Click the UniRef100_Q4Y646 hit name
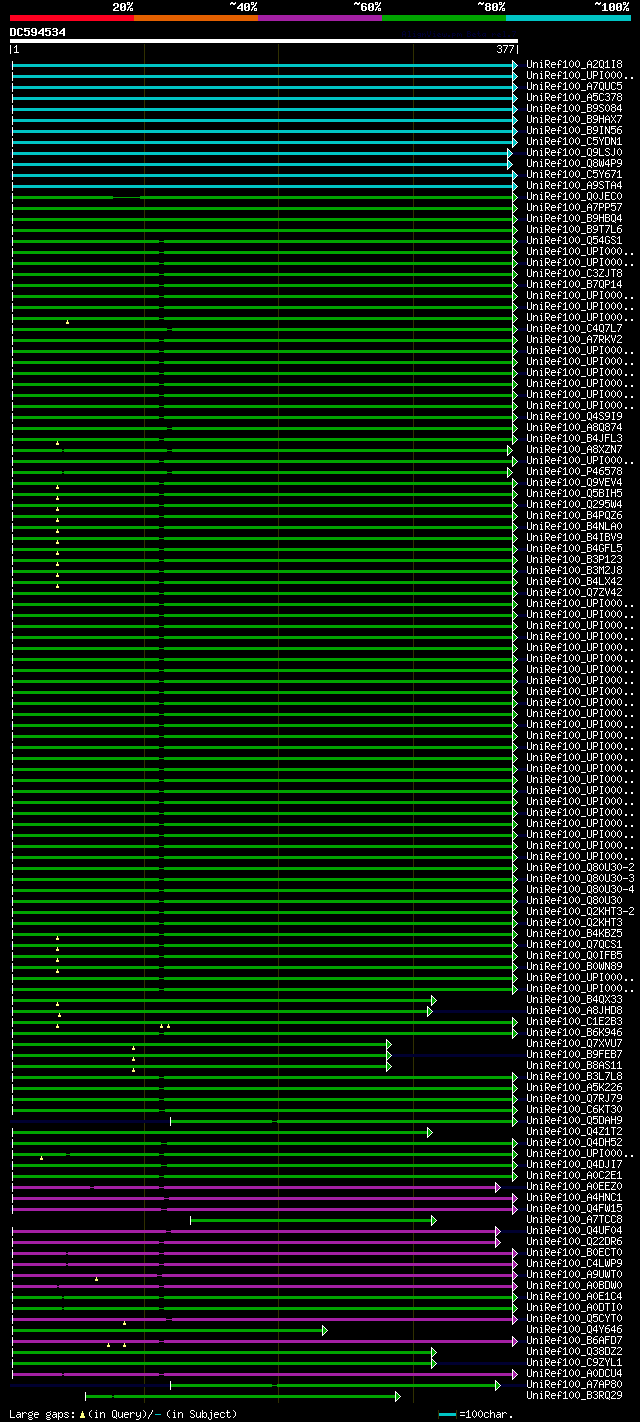Screen dimensions: 640x1422 coord(574,1329)
